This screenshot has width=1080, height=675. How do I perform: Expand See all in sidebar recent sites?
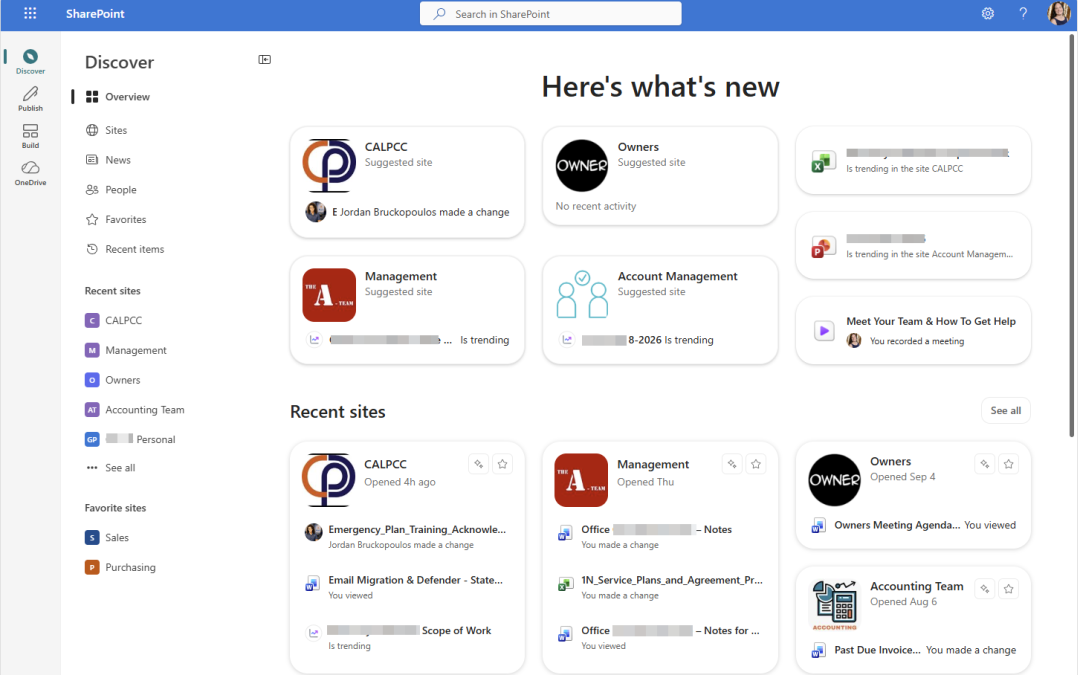[110, 468]
